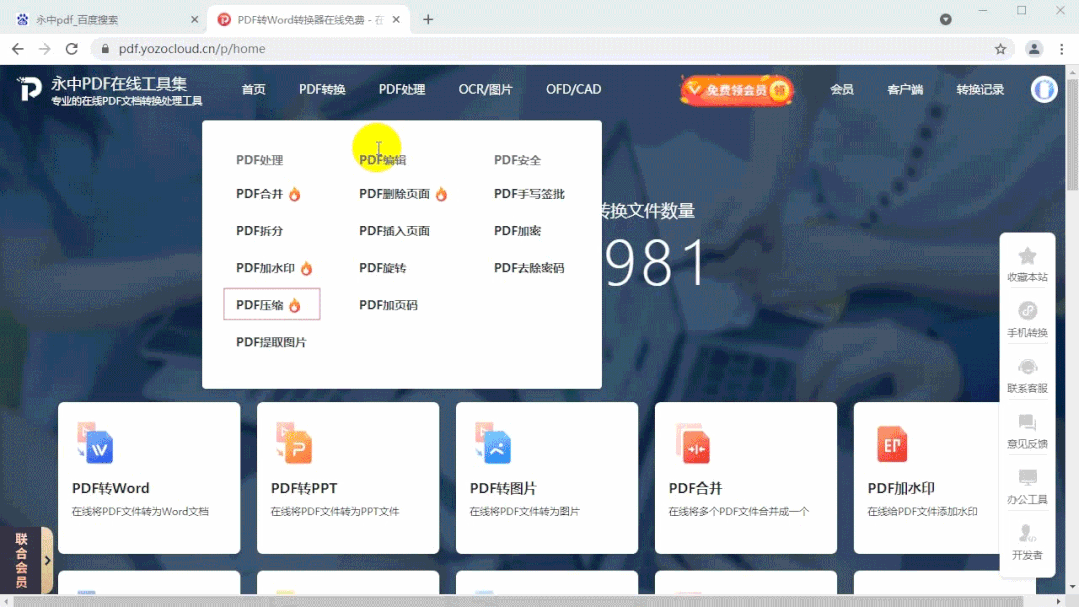
Task: Open the OCR/图片 dropdown menu
Action: click(486, 89)
